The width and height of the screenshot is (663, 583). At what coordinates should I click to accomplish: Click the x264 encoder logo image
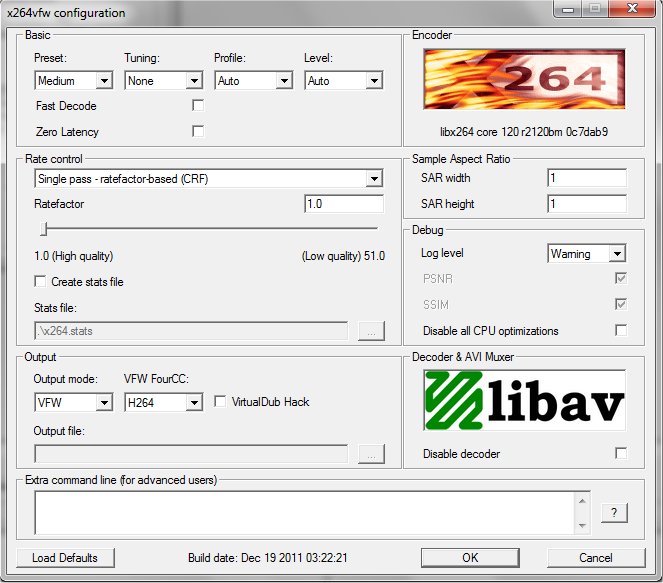[524, 79]
